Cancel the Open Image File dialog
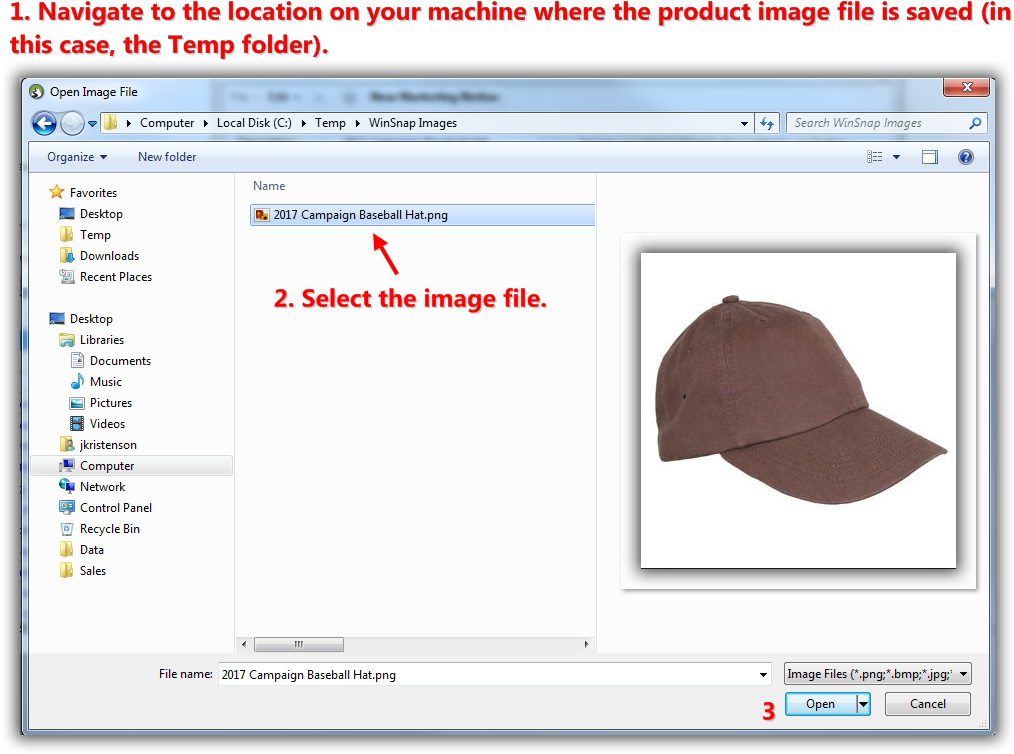This screenshot has height=754, width=1014. (926, 703)
